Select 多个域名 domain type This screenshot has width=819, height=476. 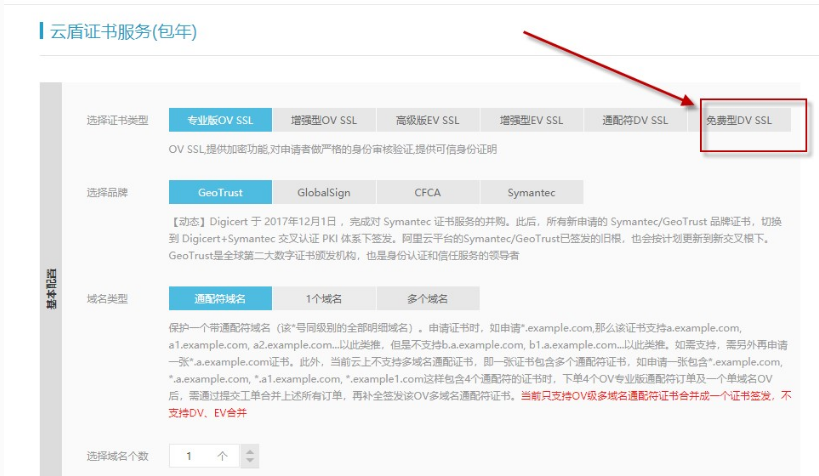[427, 298]
